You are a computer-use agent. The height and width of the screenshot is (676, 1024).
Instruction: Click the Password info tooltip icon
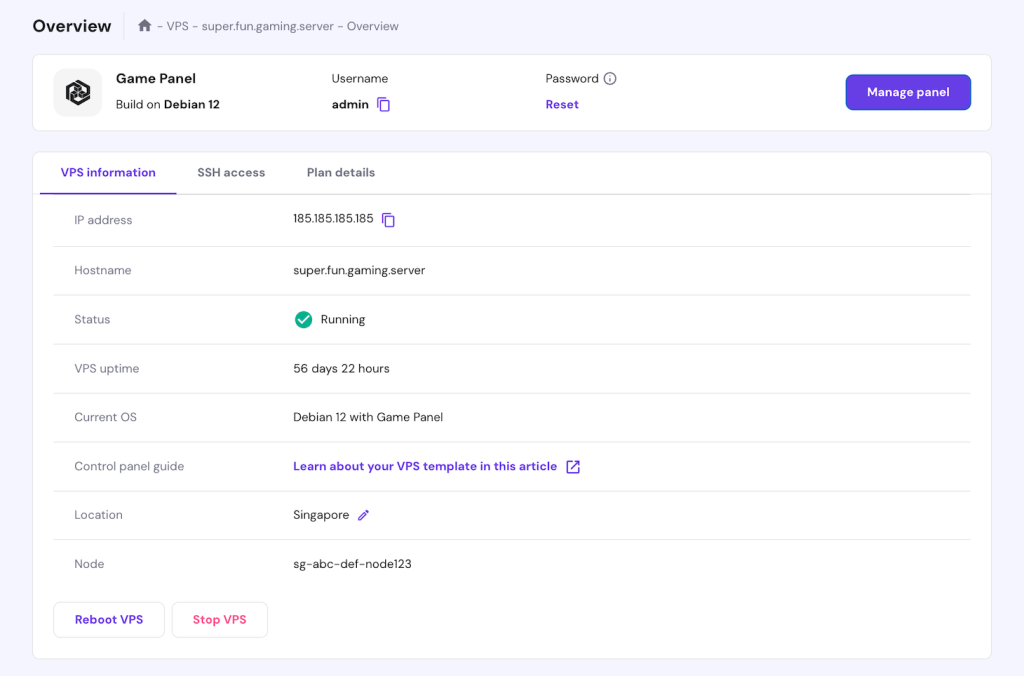(611, 78)
